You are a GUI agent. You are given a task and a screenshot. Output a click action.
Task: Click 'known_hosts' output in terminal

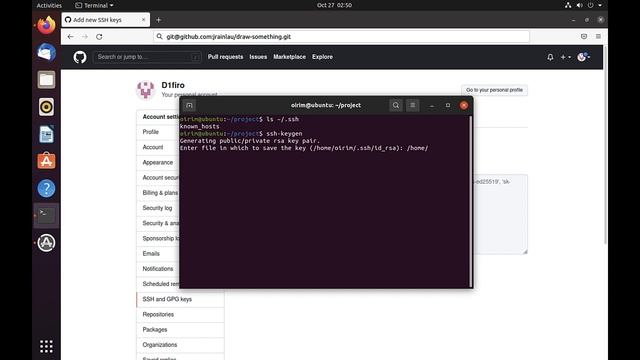click(200, 127)
